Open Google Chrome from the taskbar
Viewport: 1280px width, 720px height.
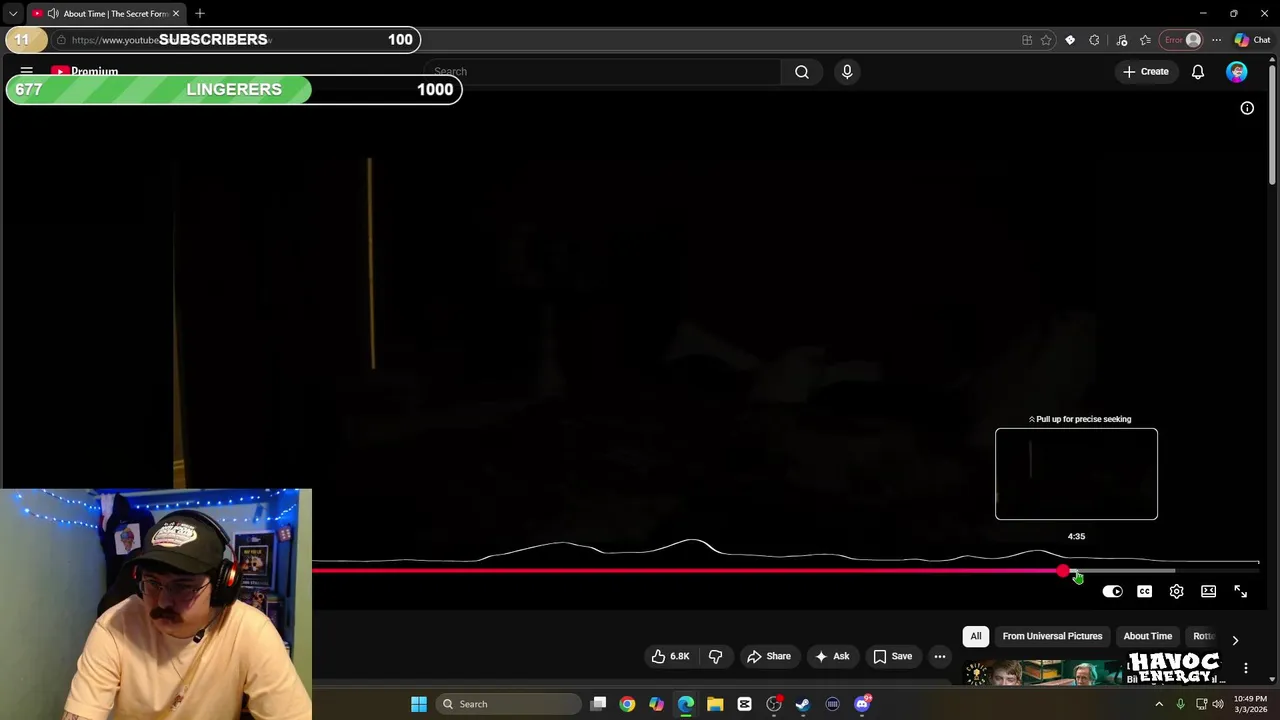coord(627,704)
